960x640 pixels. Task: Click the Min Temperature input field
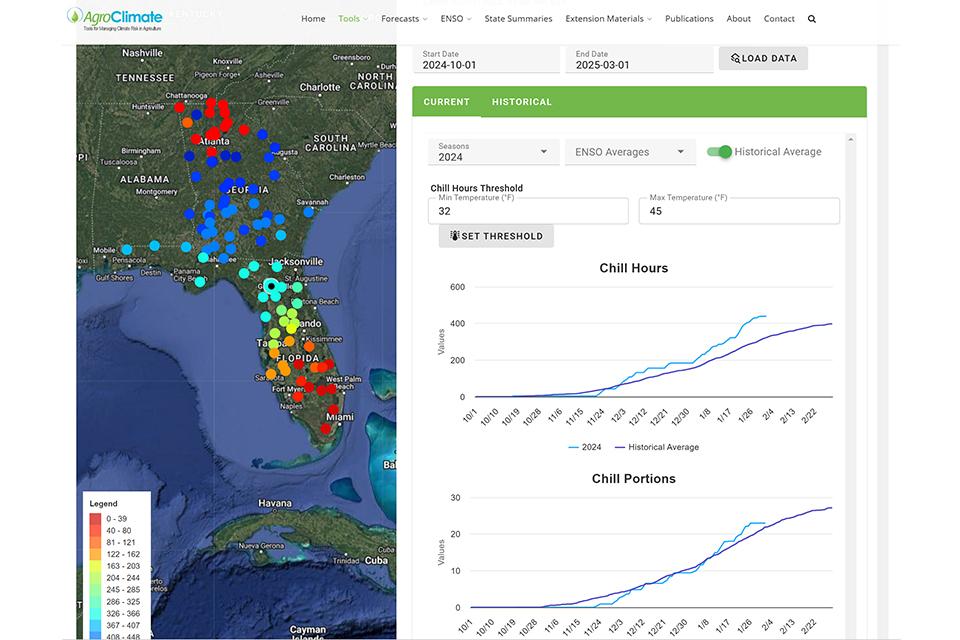528,211
